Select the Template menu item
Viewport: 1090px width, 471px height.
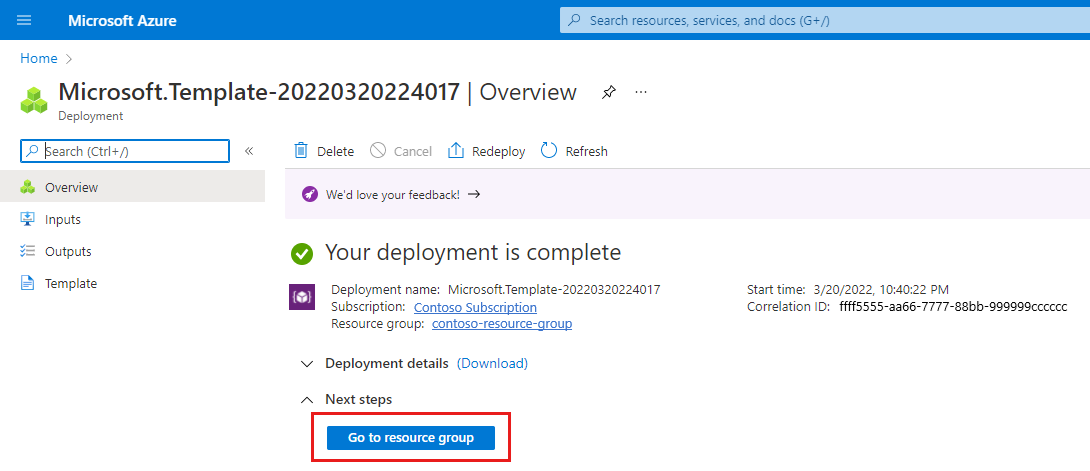click(x=71, y=283)
